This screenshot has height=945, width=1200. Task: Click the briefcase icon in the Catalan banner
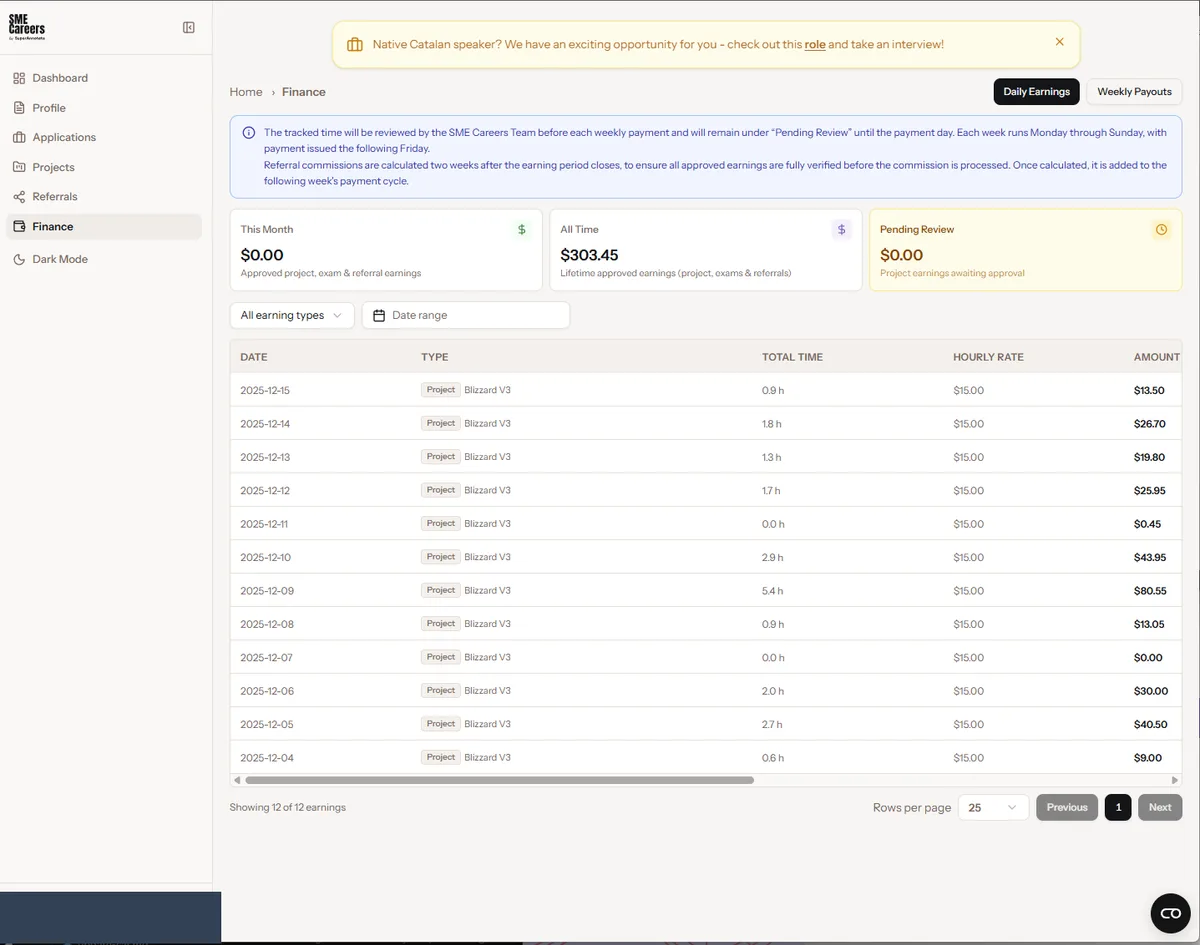pos(354,45)
